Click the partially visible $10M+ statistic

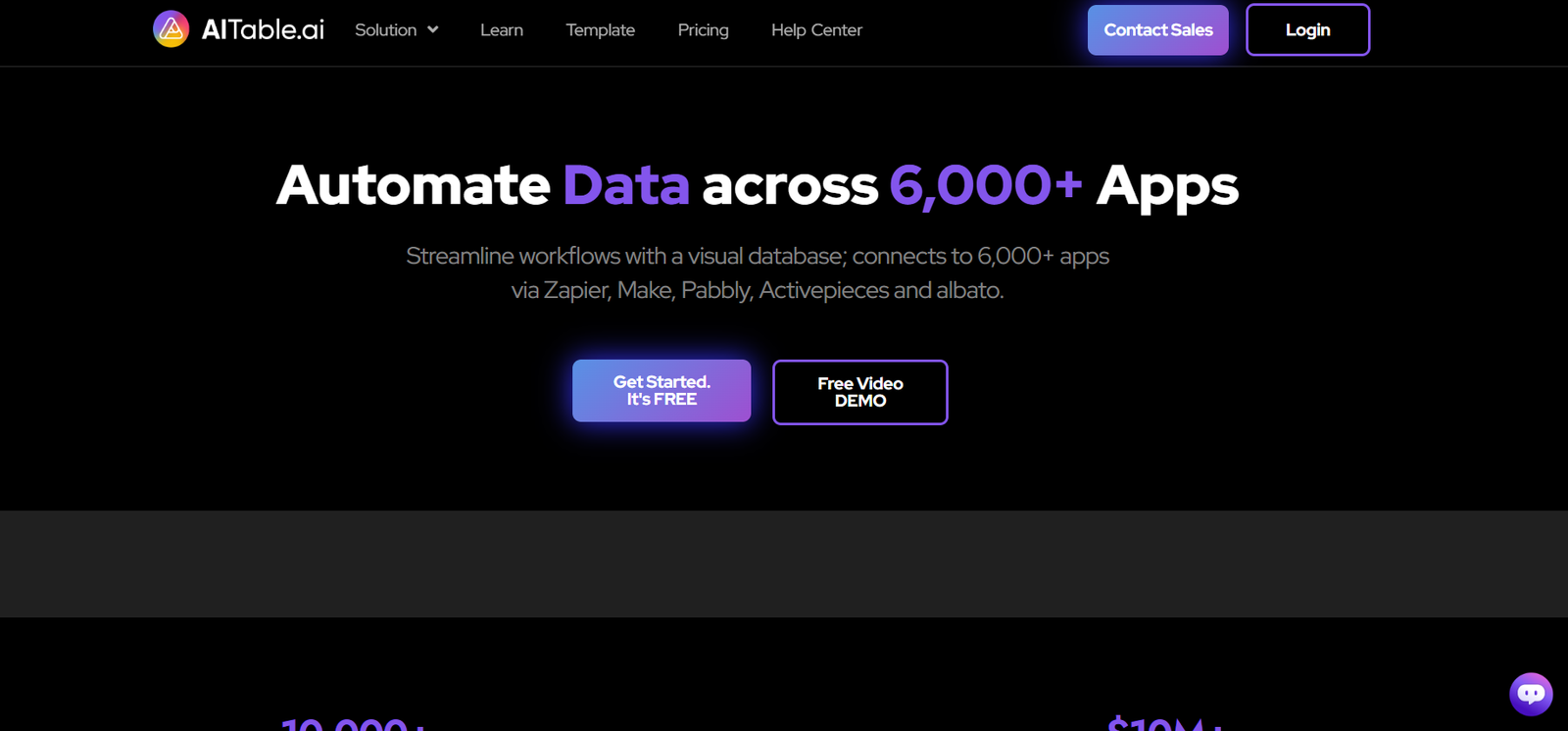(x=1164, y=723)
